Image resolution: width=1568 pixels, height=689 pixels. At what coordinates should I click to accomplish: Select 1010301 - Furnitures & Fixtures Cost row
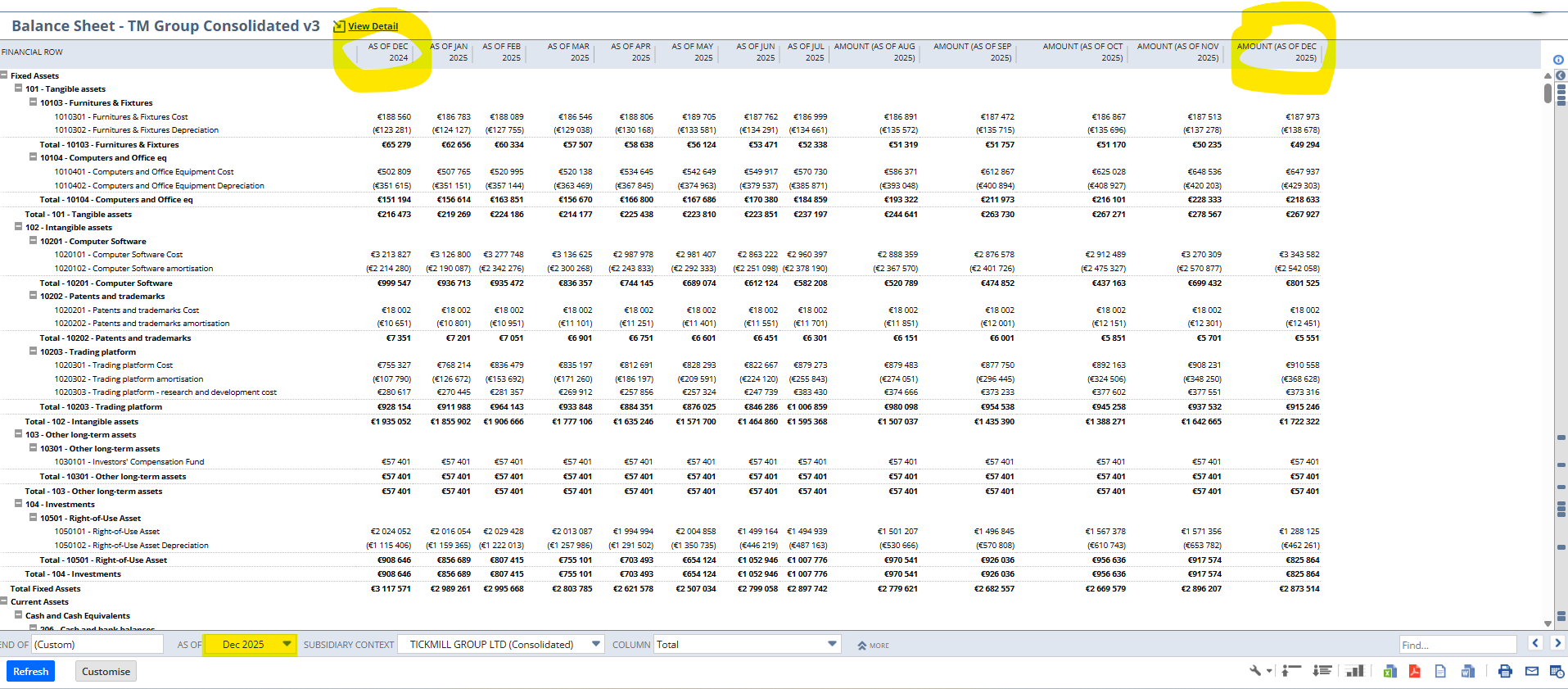[121, 116]
